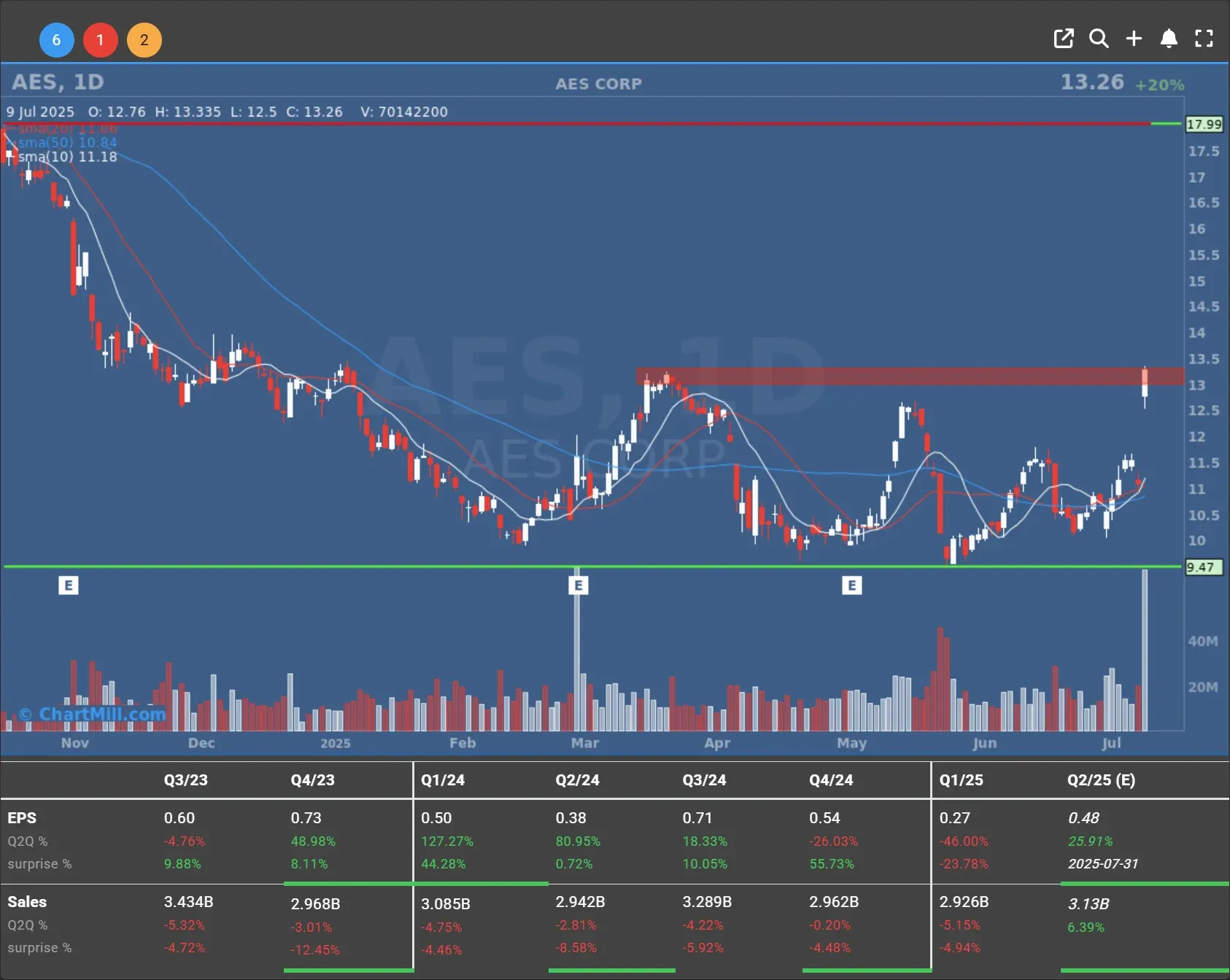Click the Sales row label
Viewport: 1230px width, 980px height.
tap(27, 901)
